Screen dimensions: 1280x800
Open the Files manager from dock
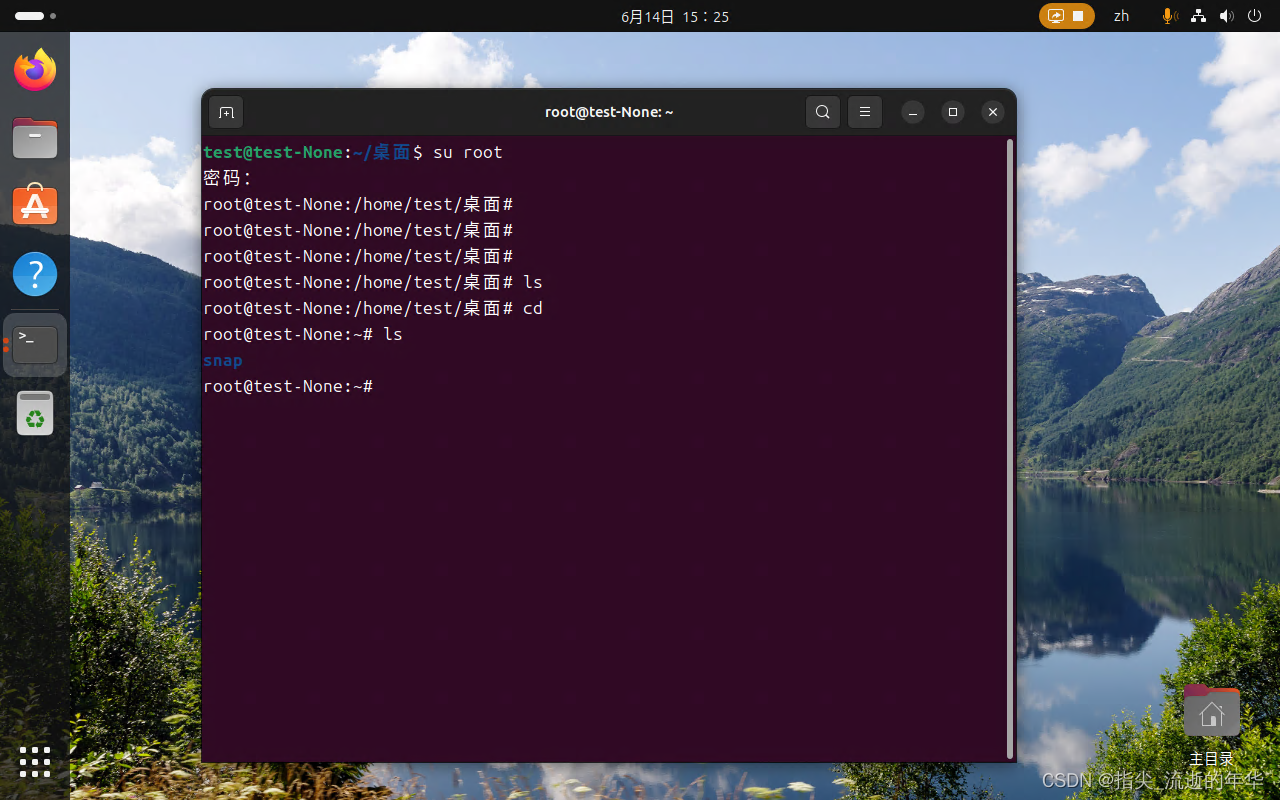point(35,138)
